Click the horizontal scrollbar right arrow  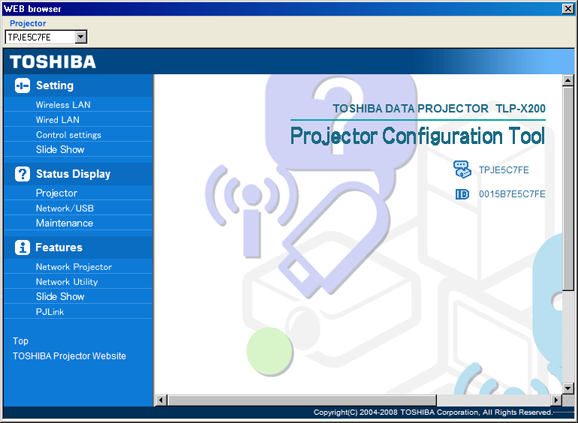tap(556, 400)
